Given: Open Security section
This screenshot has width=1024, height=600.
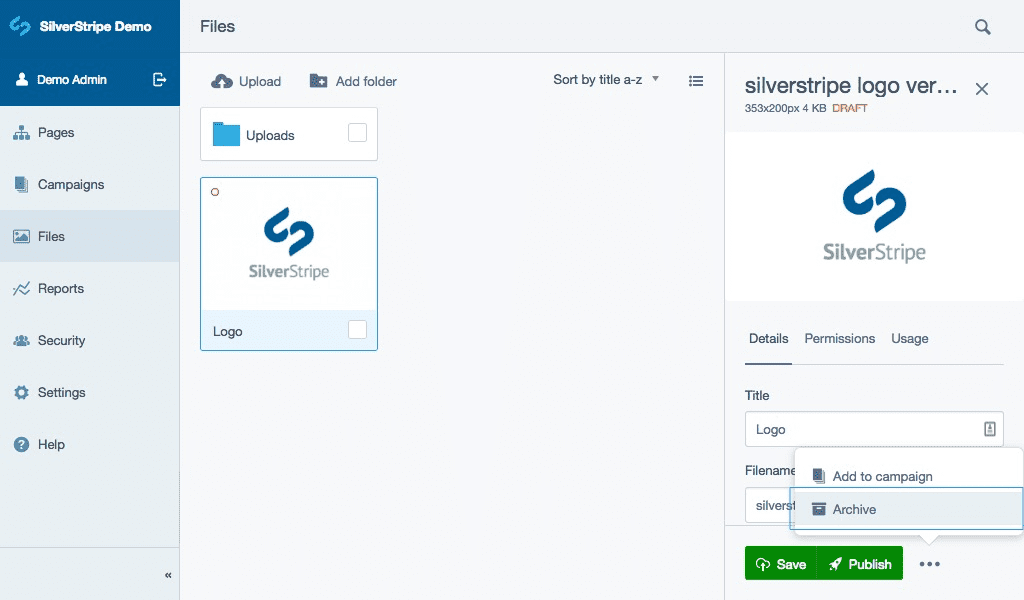Looking at the screenshot, I should coord(61,341).
